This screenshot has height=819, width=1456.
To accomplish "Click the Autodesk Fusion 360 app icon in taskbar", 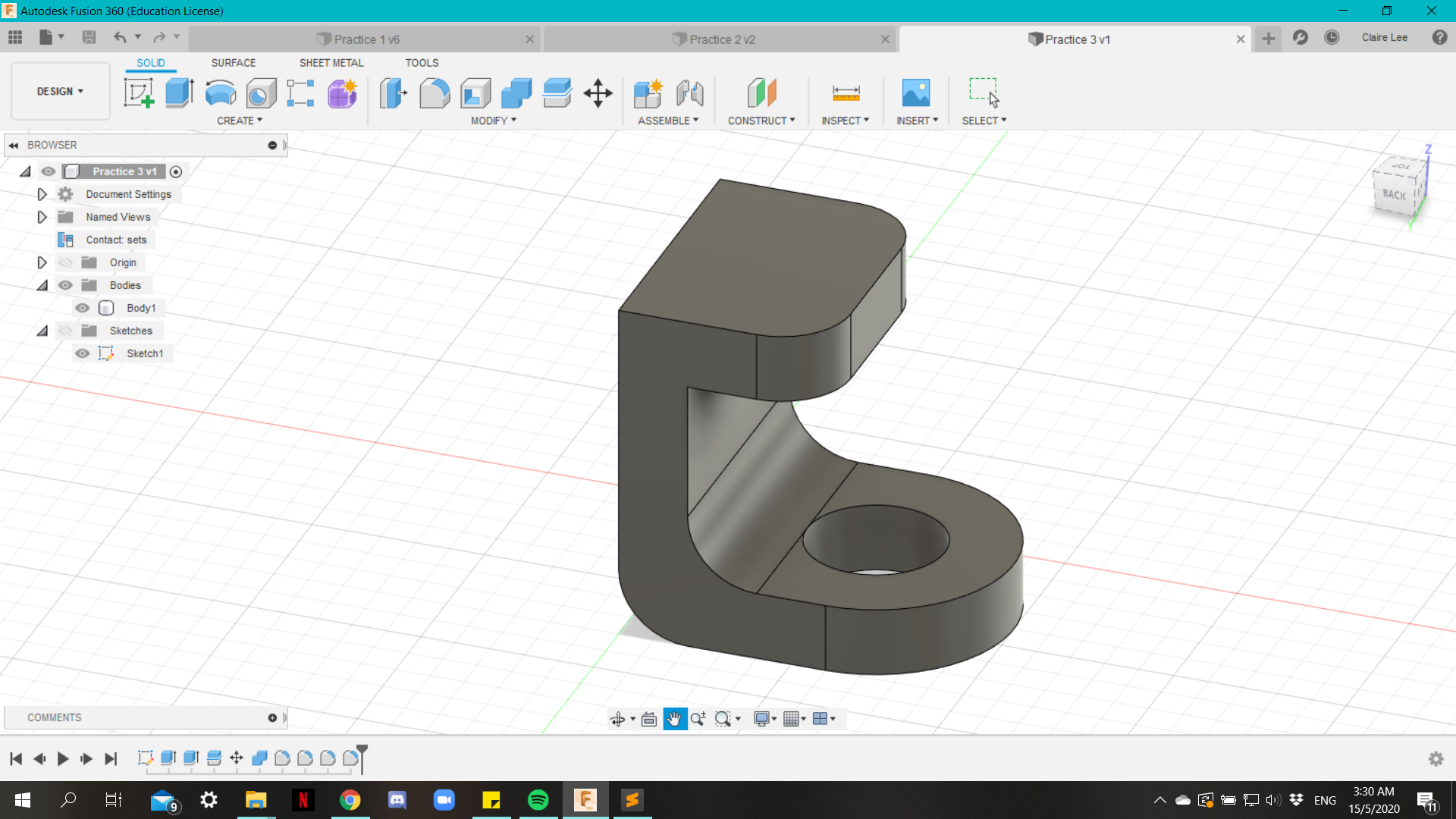I will 585,800.
